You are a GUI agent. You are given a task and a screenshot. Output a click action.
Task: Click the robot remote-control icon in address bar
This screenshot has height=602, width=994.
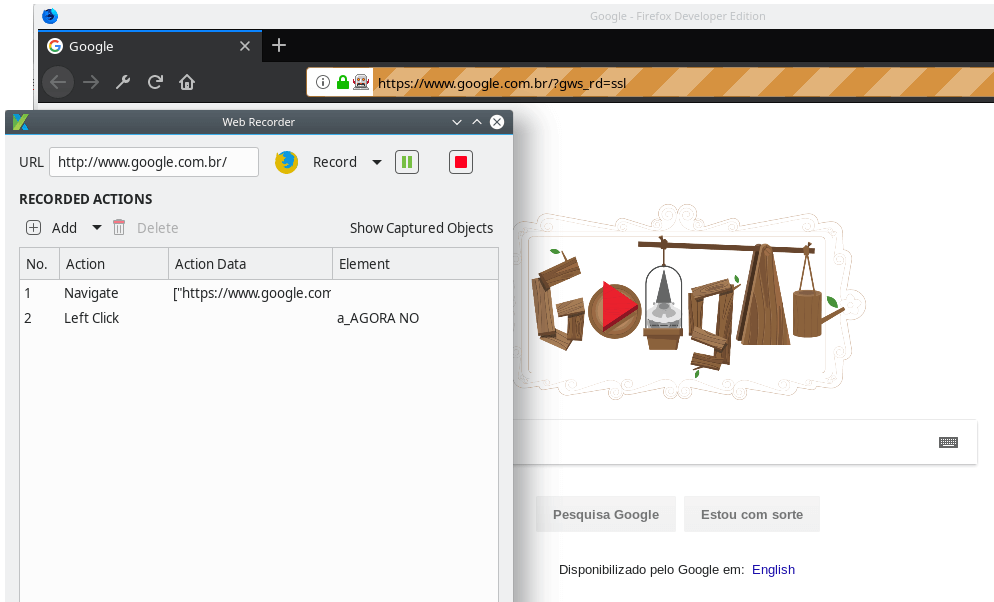361,82
